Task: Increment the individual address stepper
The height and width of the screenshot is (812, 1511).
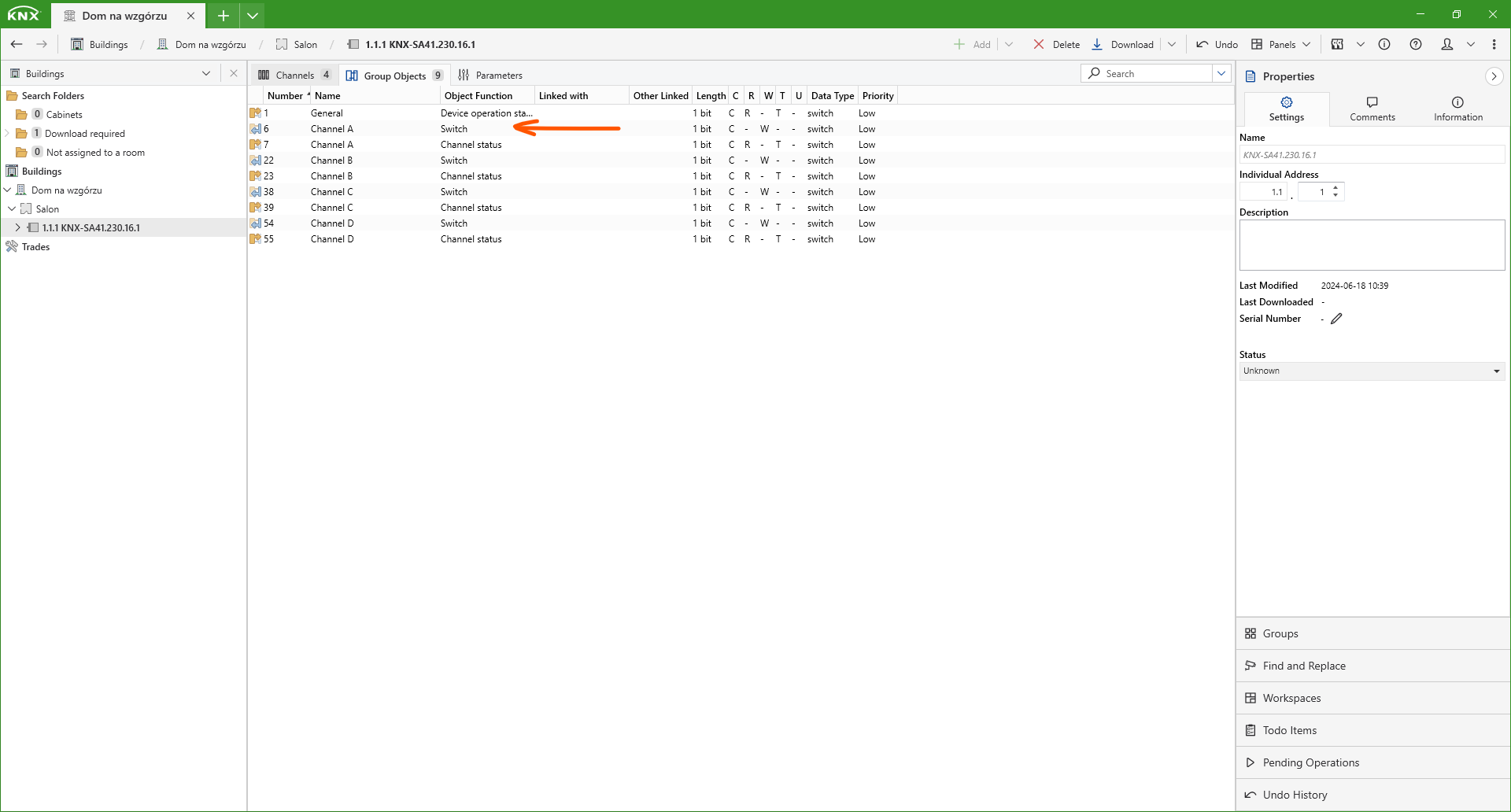Action: coord(1336,188)
